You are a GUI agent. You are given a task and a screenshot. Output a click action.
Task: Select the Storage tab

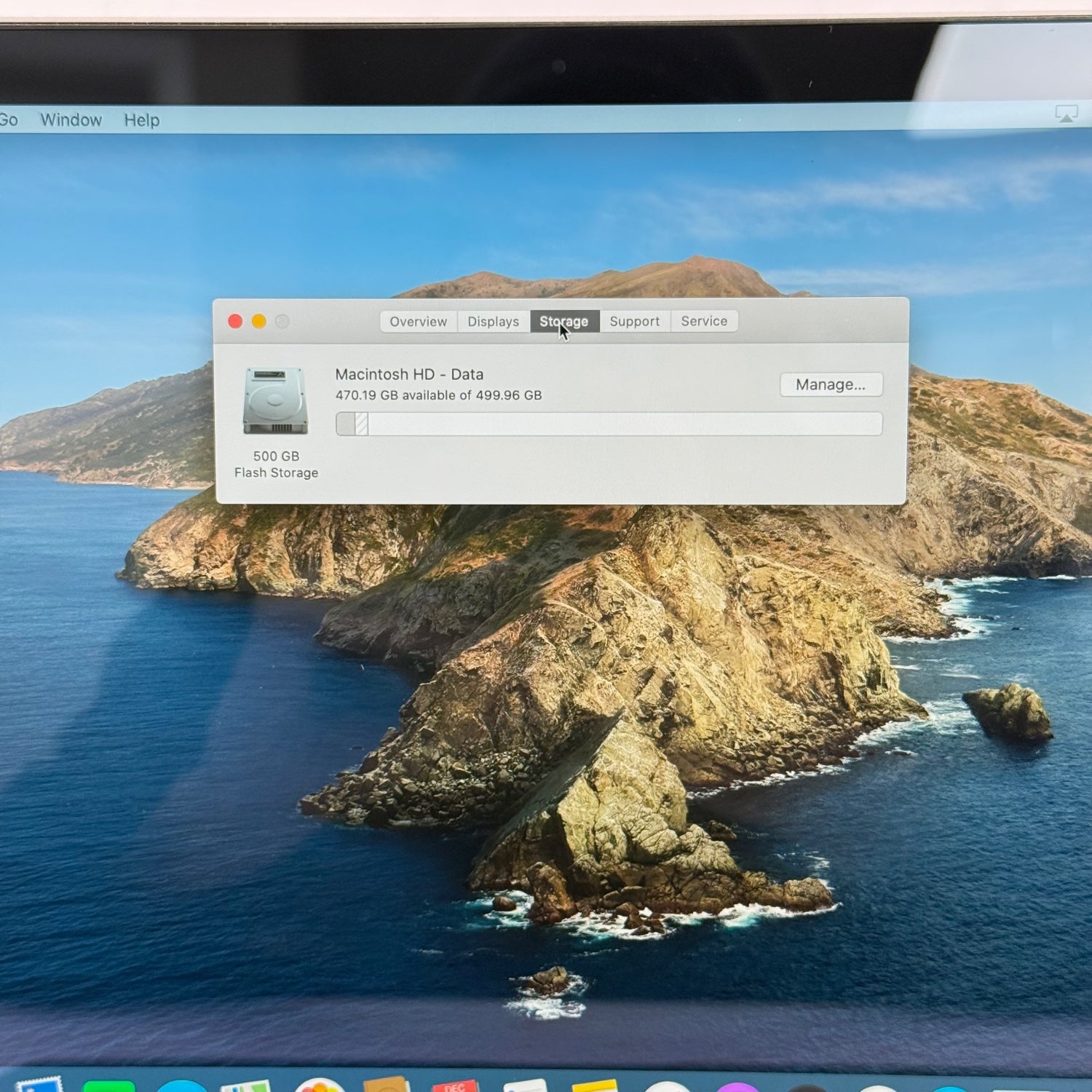564,322
